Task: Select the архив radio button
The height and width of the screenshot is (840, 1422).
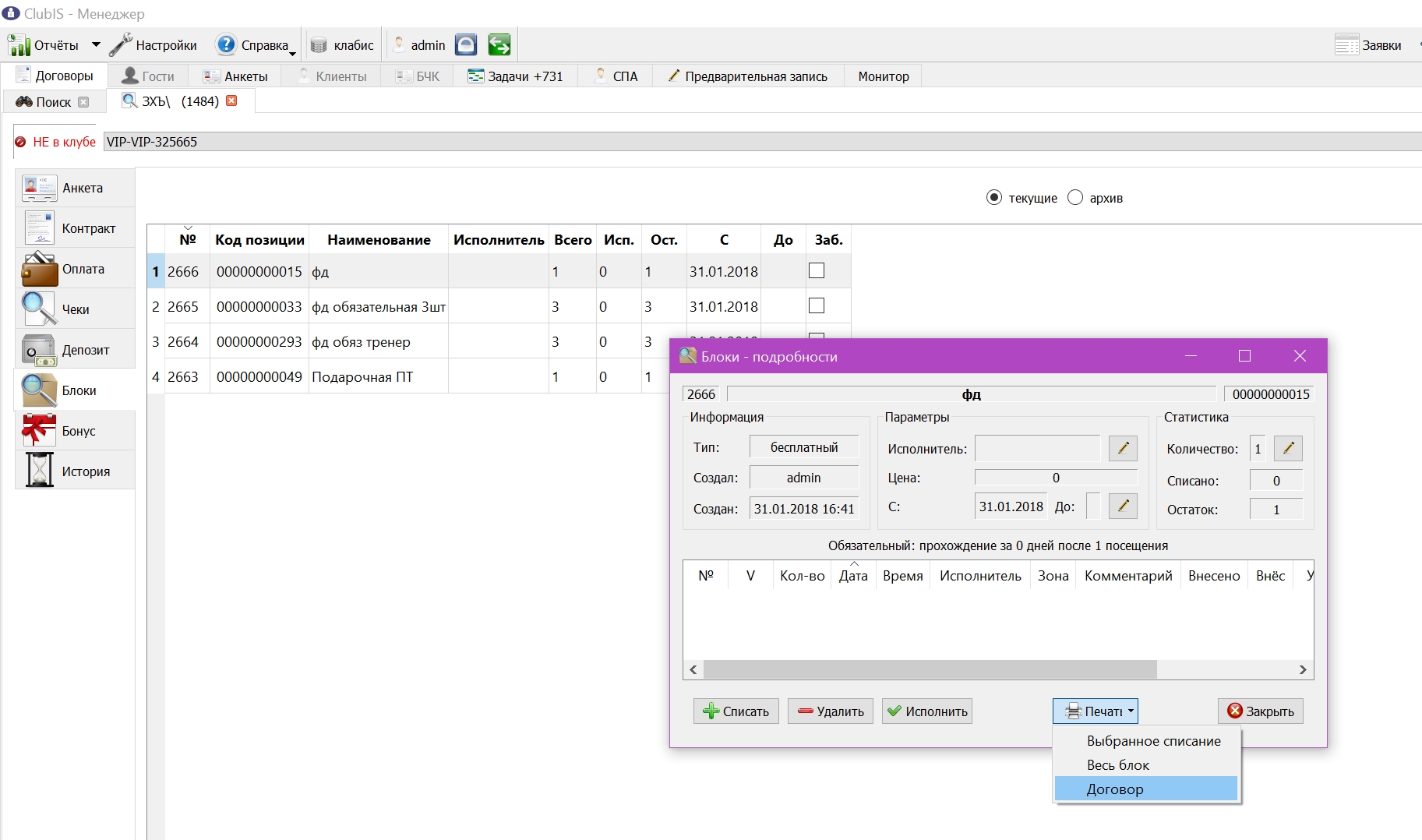Action: click(1075, 197)
